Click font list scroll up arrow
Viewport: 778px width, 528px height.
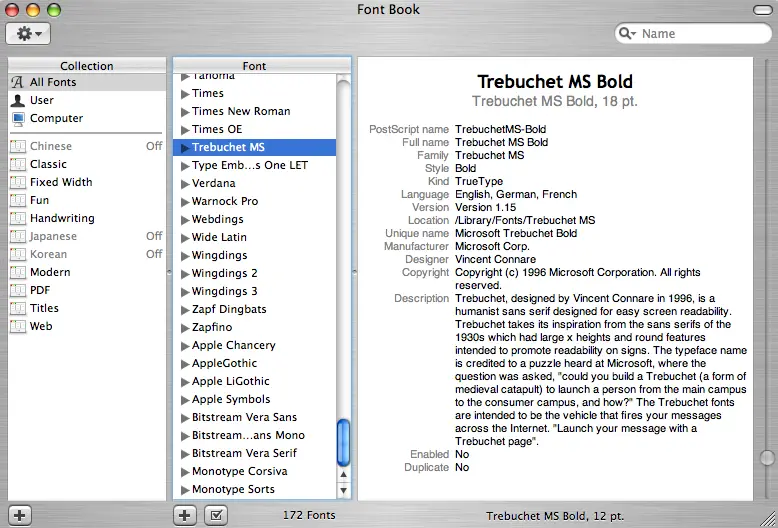point(343,474)
